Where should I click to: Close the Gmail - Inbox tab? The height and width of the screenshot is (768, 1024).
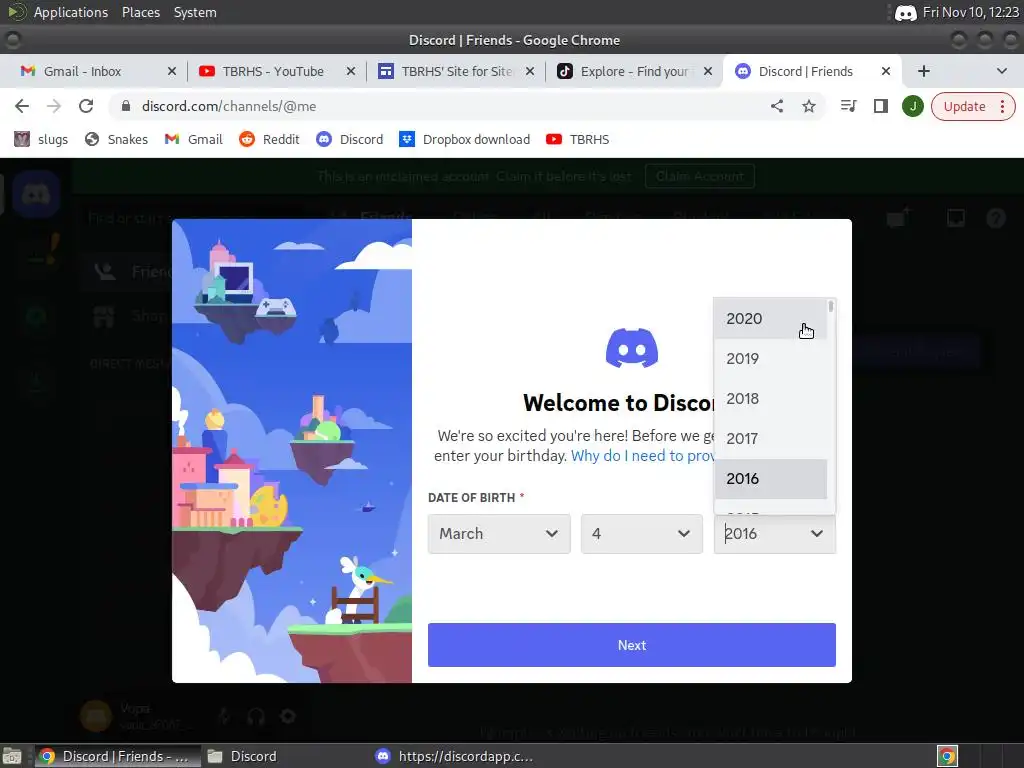pyautogui.click(x=172, y=71)
